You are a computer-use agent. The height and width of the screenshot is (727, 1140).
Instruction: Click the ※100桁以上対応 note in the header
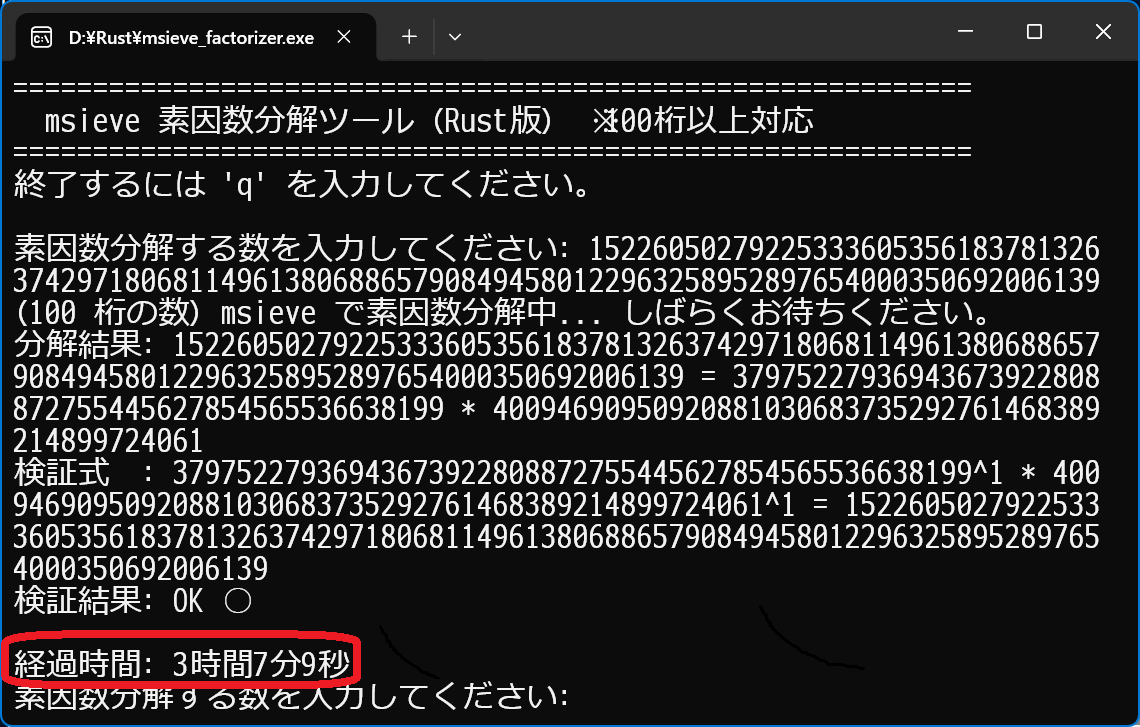tap(703, 121)
